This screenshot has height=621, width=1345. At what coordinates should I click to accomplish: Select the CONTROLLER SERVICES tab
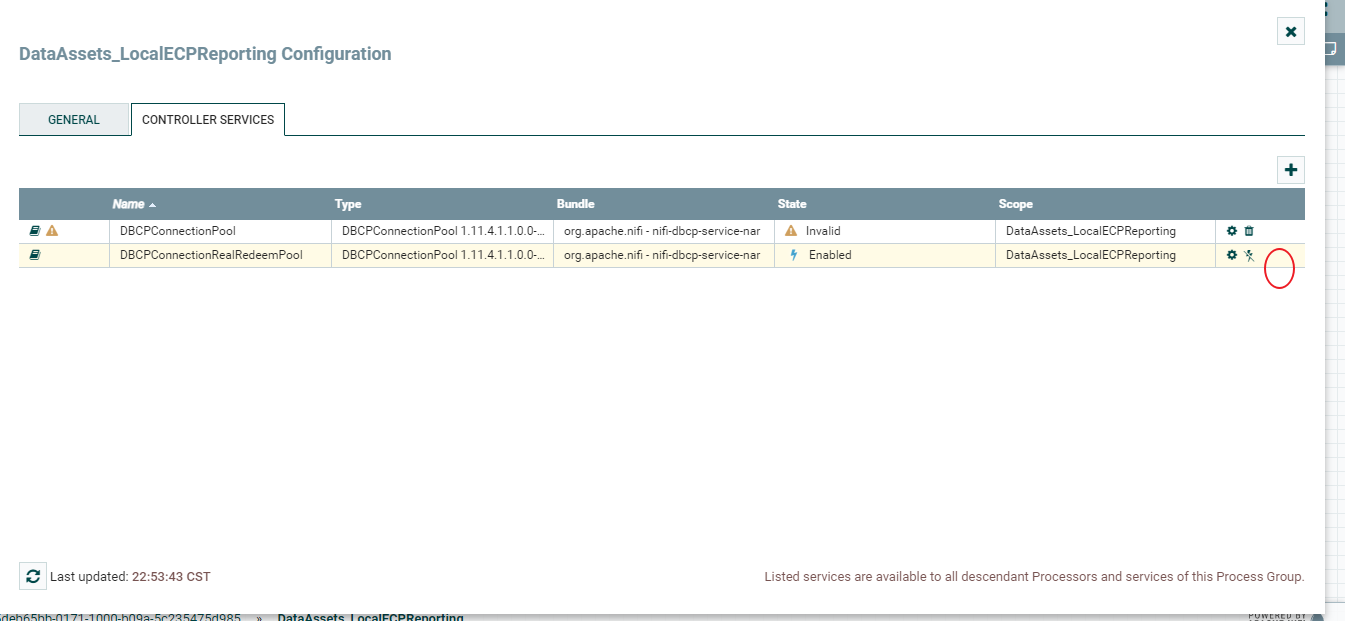pos(207,118)
